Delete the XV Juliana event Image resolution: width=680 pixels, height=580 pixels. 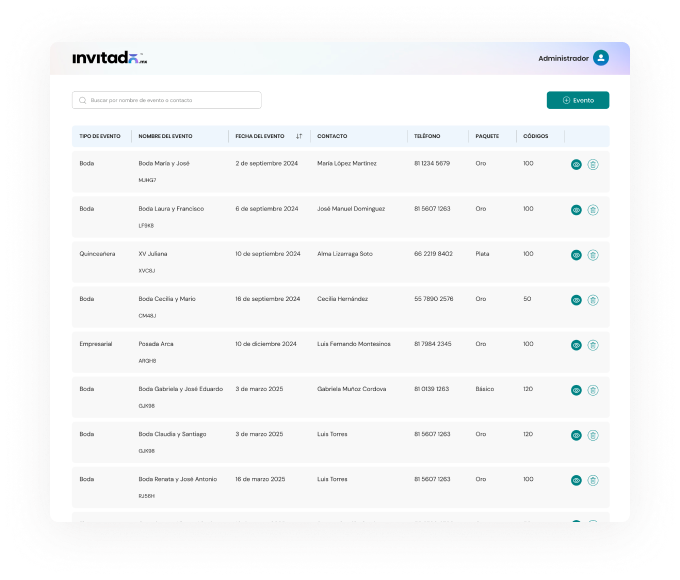point(593,255)
